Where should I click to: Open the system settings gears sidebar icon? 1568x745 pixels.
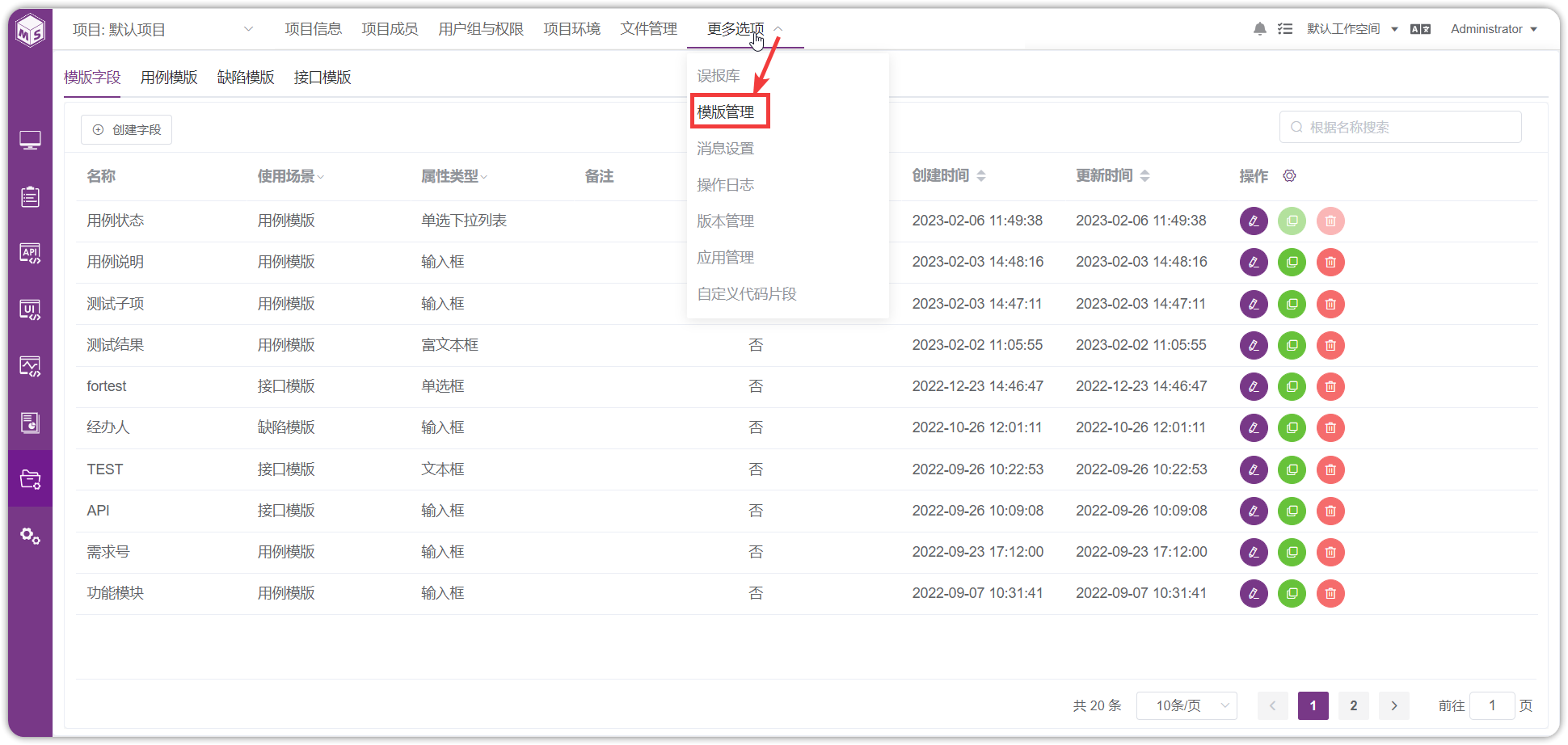click(30, 536)
